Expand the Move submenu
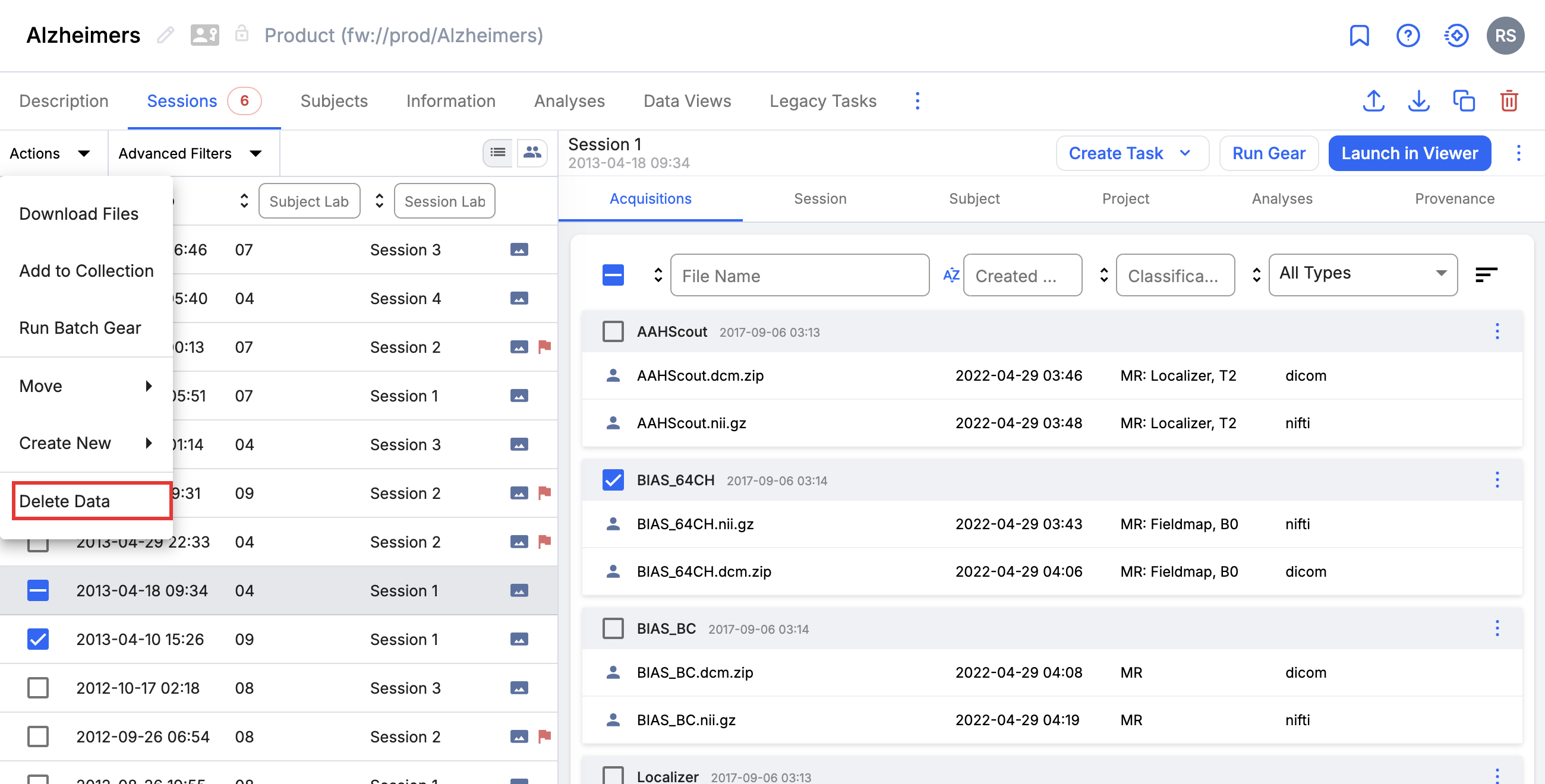Screen dimensions: 1545x784 pyautogui.click(x=86, y=386)
